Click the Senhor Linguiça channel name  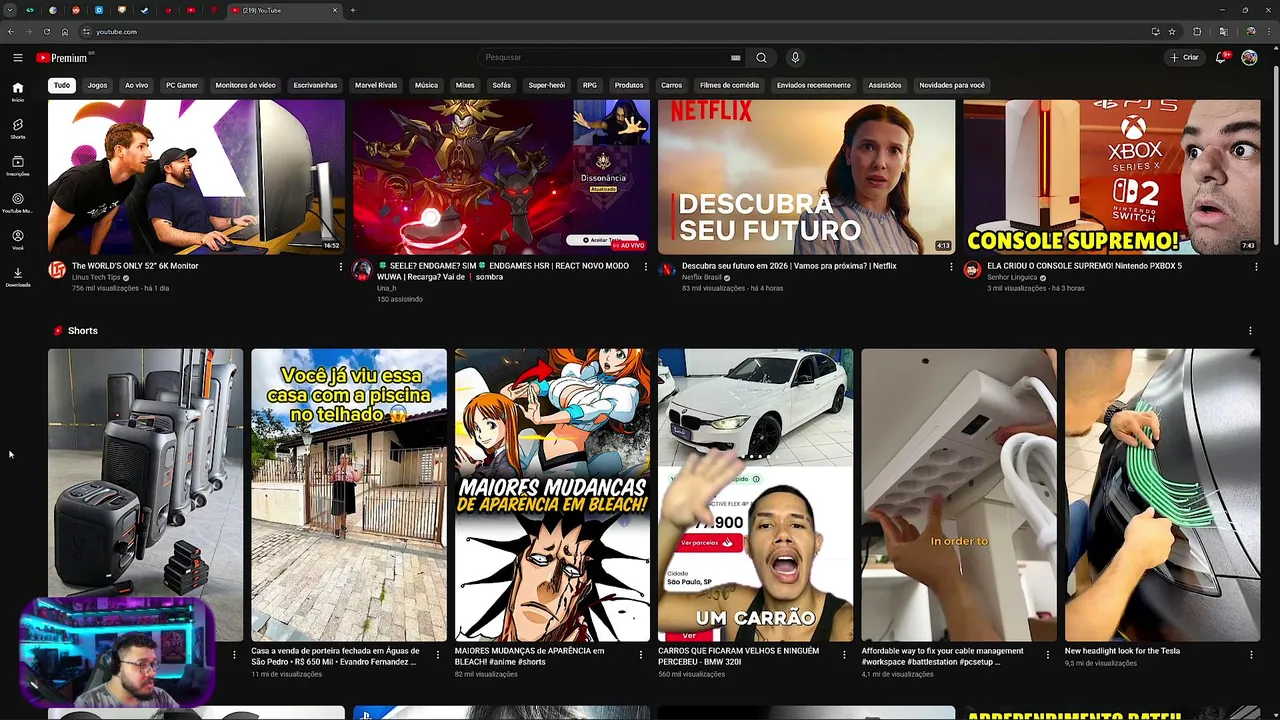point(1012,277)
